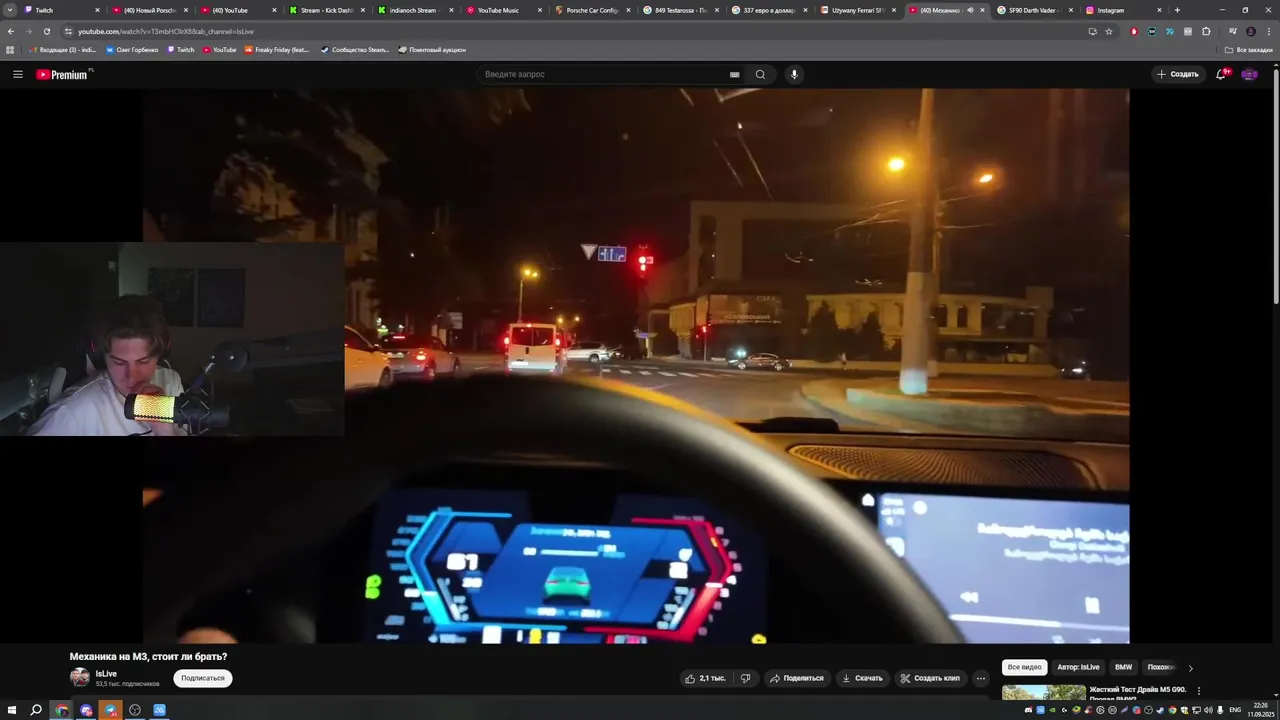Screen dimensions: 1280x720
Task: Go back using browser back arrow
Action: point(10,31)
